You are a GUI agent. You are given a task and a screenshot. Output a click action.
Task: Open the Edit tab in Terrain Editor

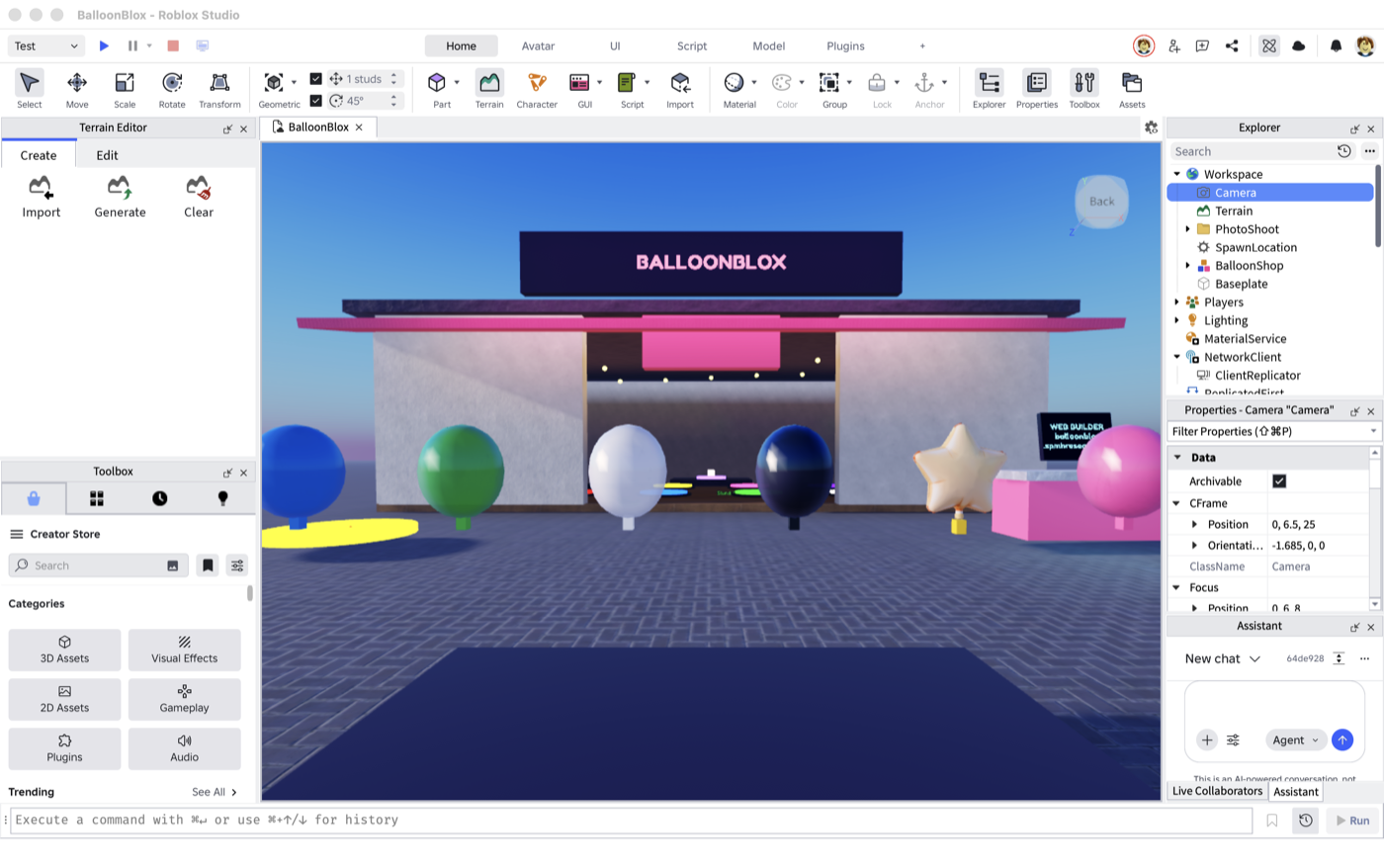(107, 155)
